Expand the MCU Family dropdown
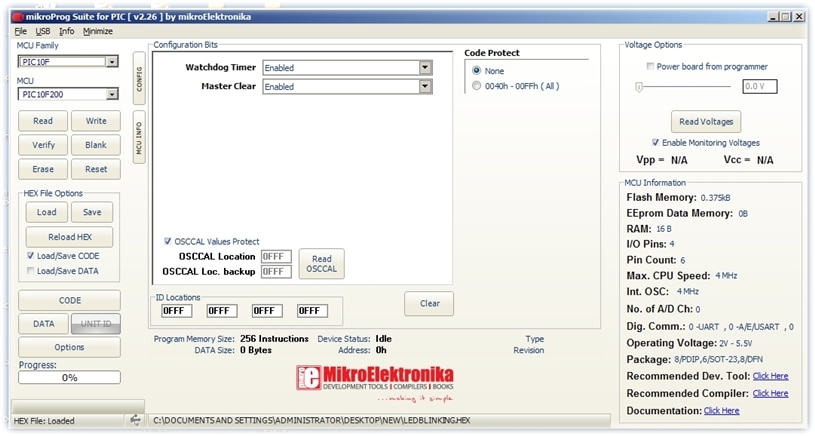The image size is (815, 436). [112, 62]
